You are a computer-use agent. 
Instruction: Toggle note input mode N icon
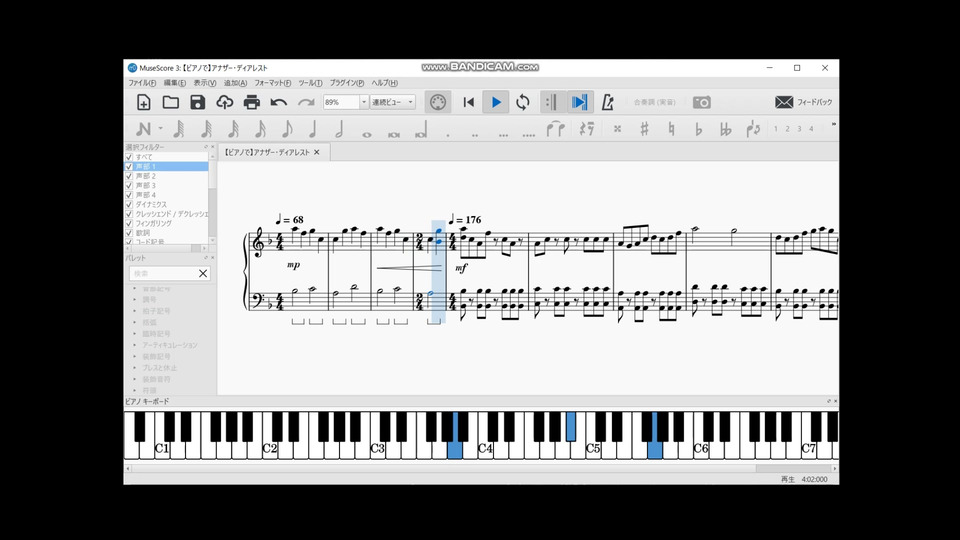click(143, 129)
